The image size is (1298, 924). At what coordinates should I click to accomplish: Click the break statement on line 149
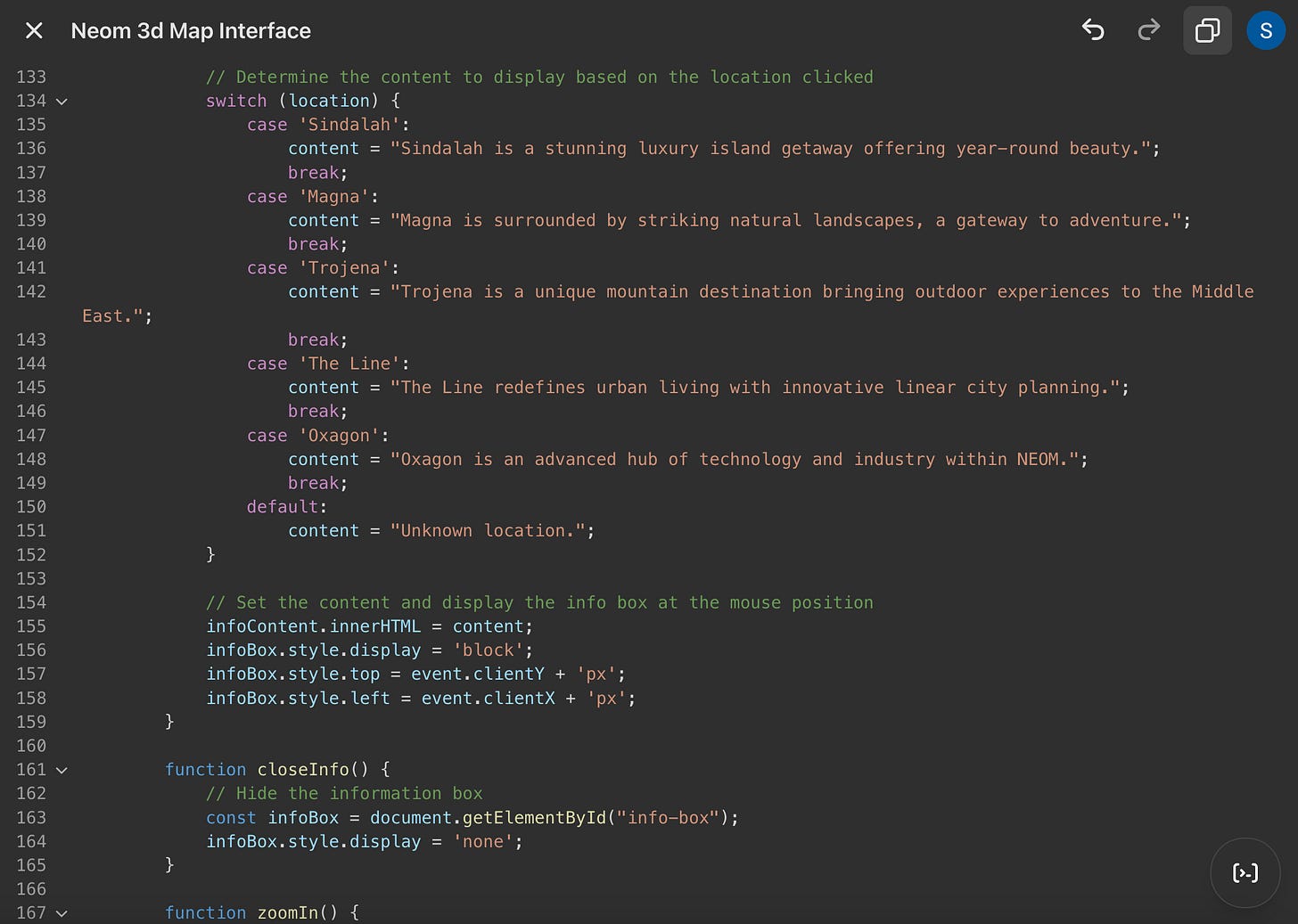[x=313, y=483]
